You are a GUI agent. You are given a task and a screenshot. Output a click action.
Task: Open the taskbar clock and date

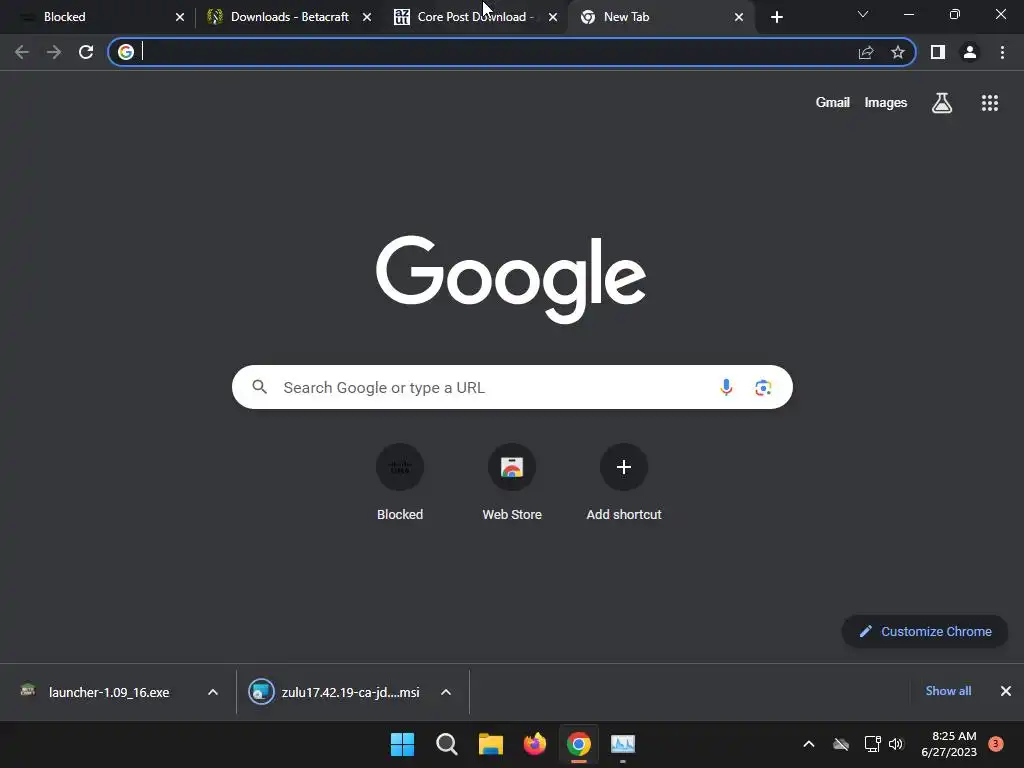[x=949, y=744]
